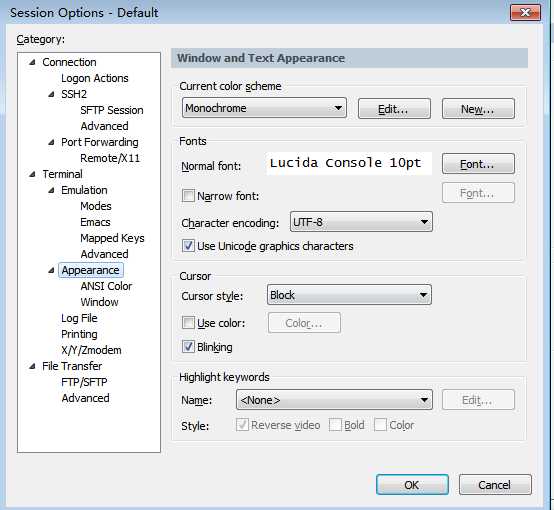Screen dimensions: 554x510
Task: Open the Current color scheme dropdown
Action: point(264,108)
